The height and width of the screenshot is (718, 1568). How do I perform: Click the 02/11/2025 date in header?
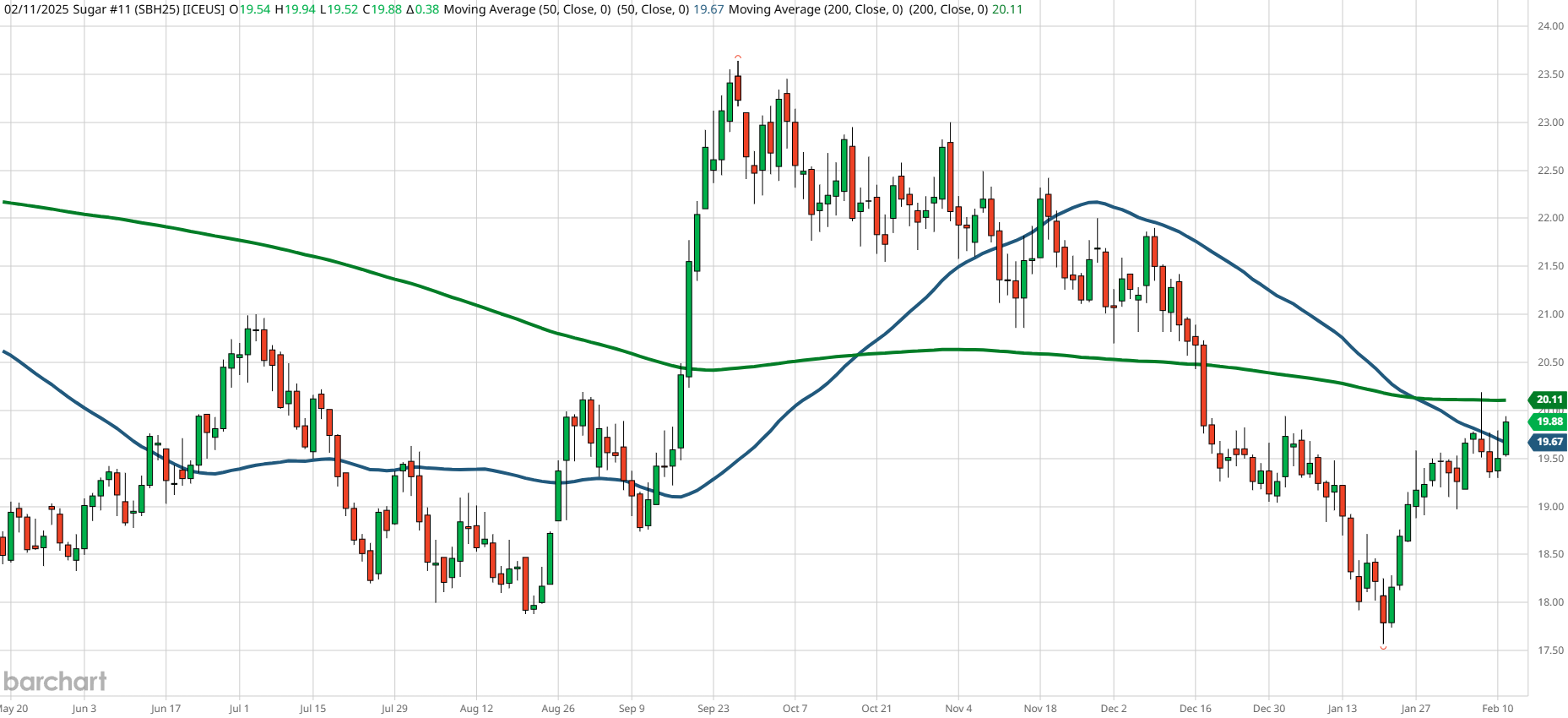point(36,9)
